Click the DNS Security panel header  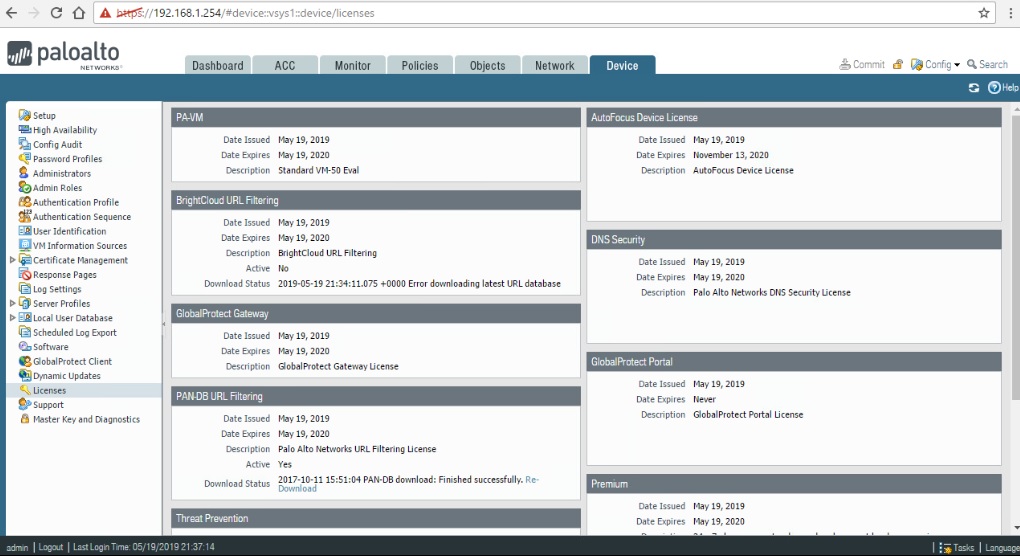[x=794, y=239]
